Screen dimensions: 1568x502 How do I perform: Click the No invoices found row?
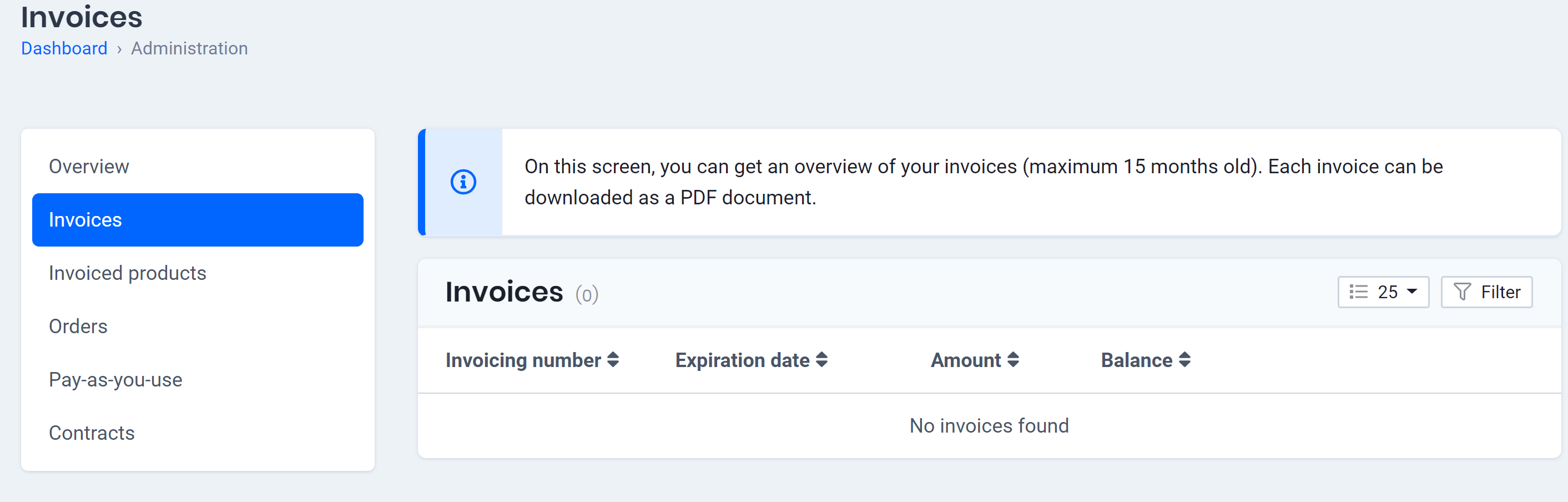click(989, 425)
